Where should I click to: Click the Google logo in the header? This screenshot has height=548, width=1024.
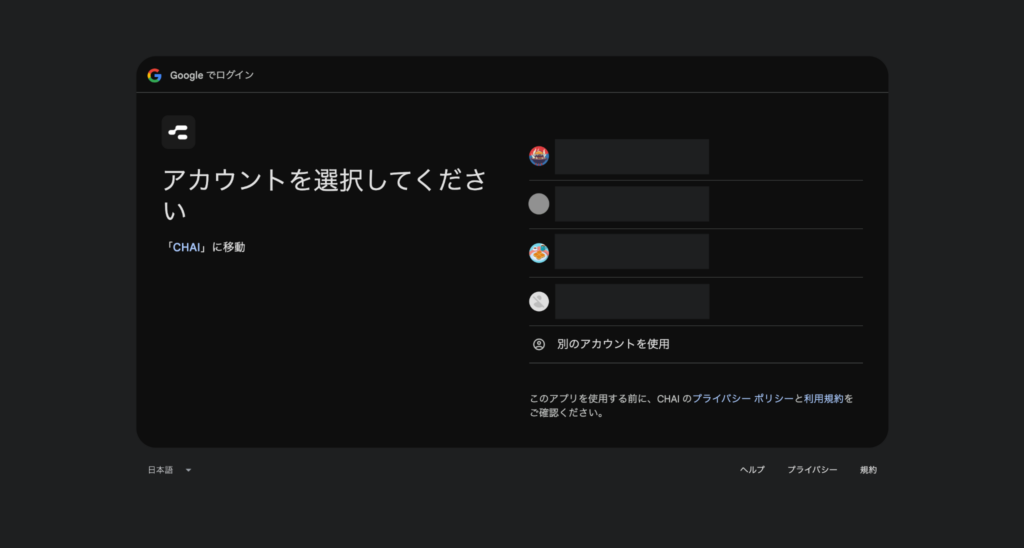tap(154, 75)
